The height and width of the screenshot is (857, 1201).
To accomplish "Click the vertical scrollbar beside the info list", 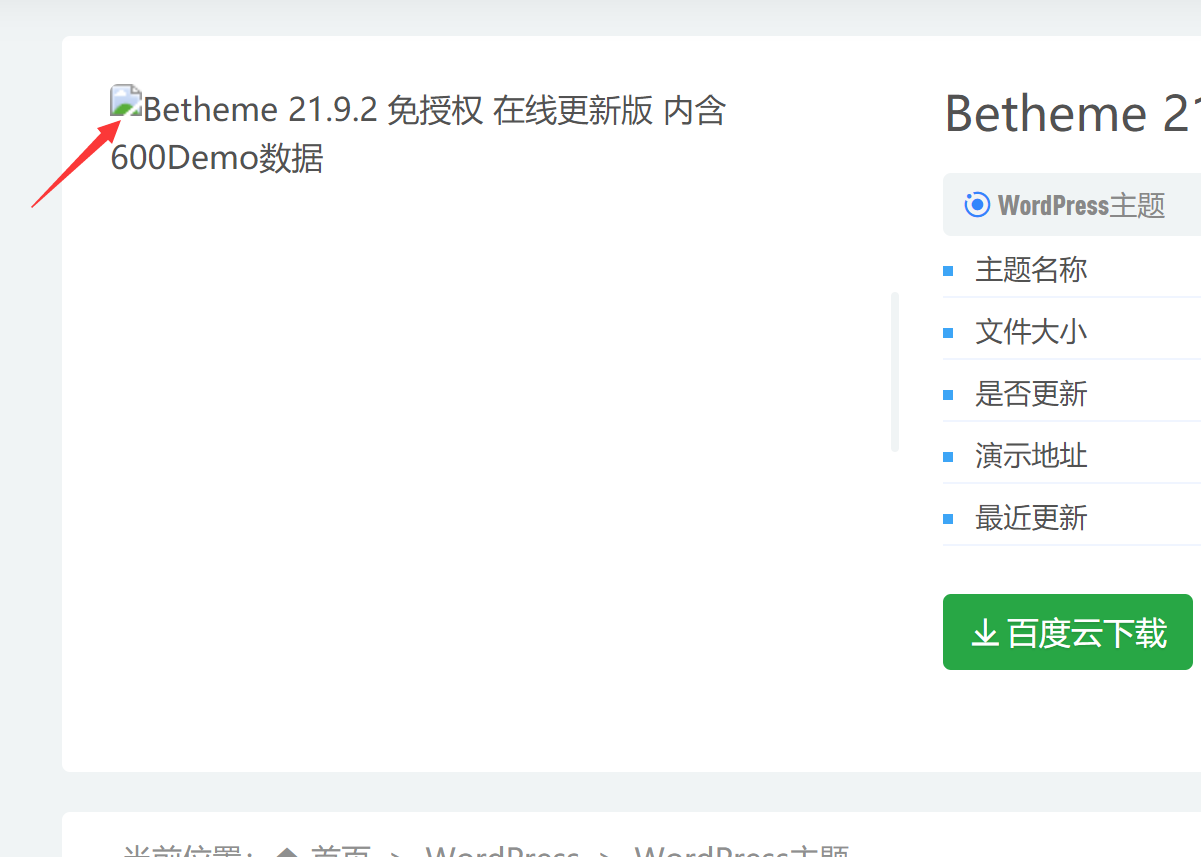I will [895, 370].
